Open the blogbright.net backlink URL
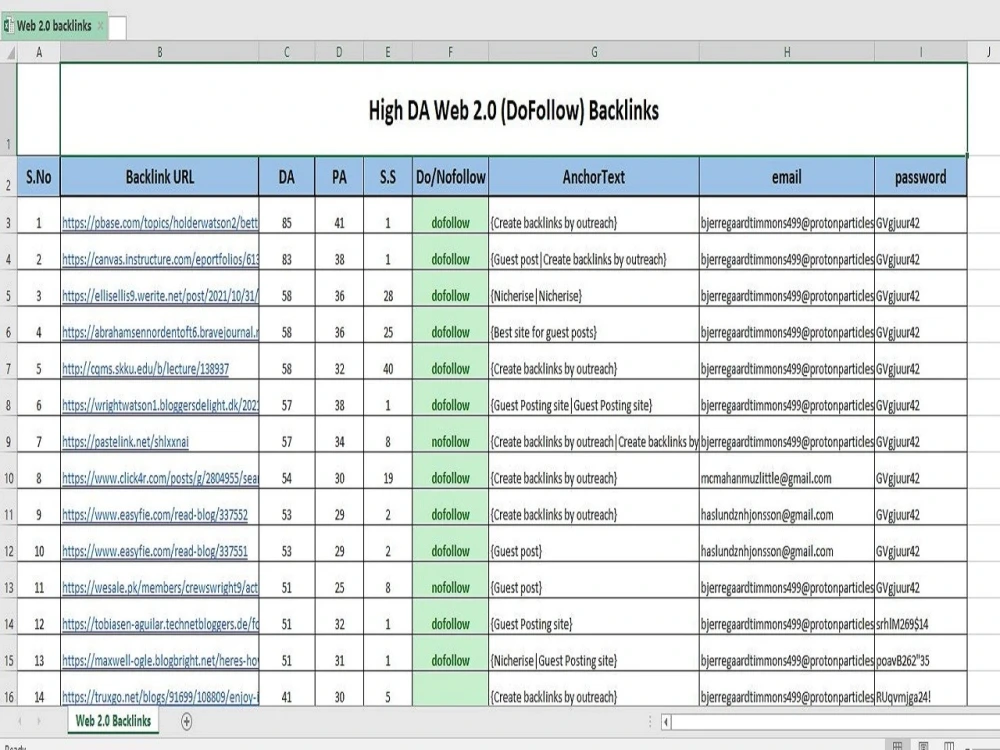 pos(160,661)
